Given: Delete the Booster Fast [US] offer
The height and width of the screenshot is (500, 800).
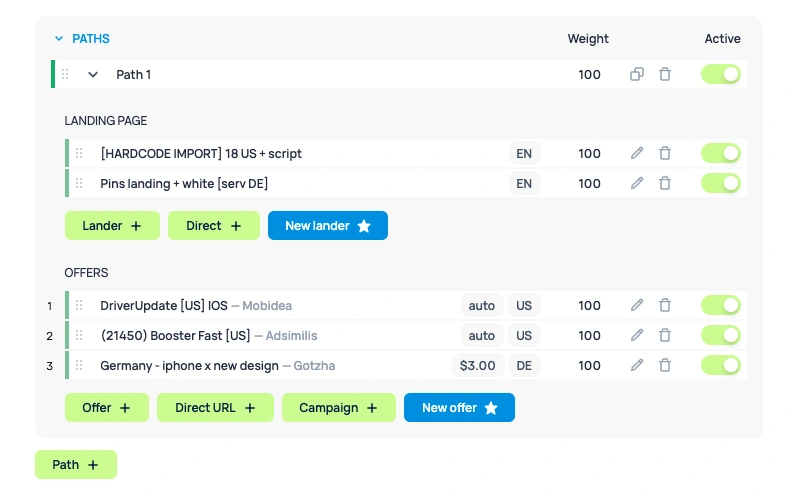Looking at the screenshot, I should 665,335.
